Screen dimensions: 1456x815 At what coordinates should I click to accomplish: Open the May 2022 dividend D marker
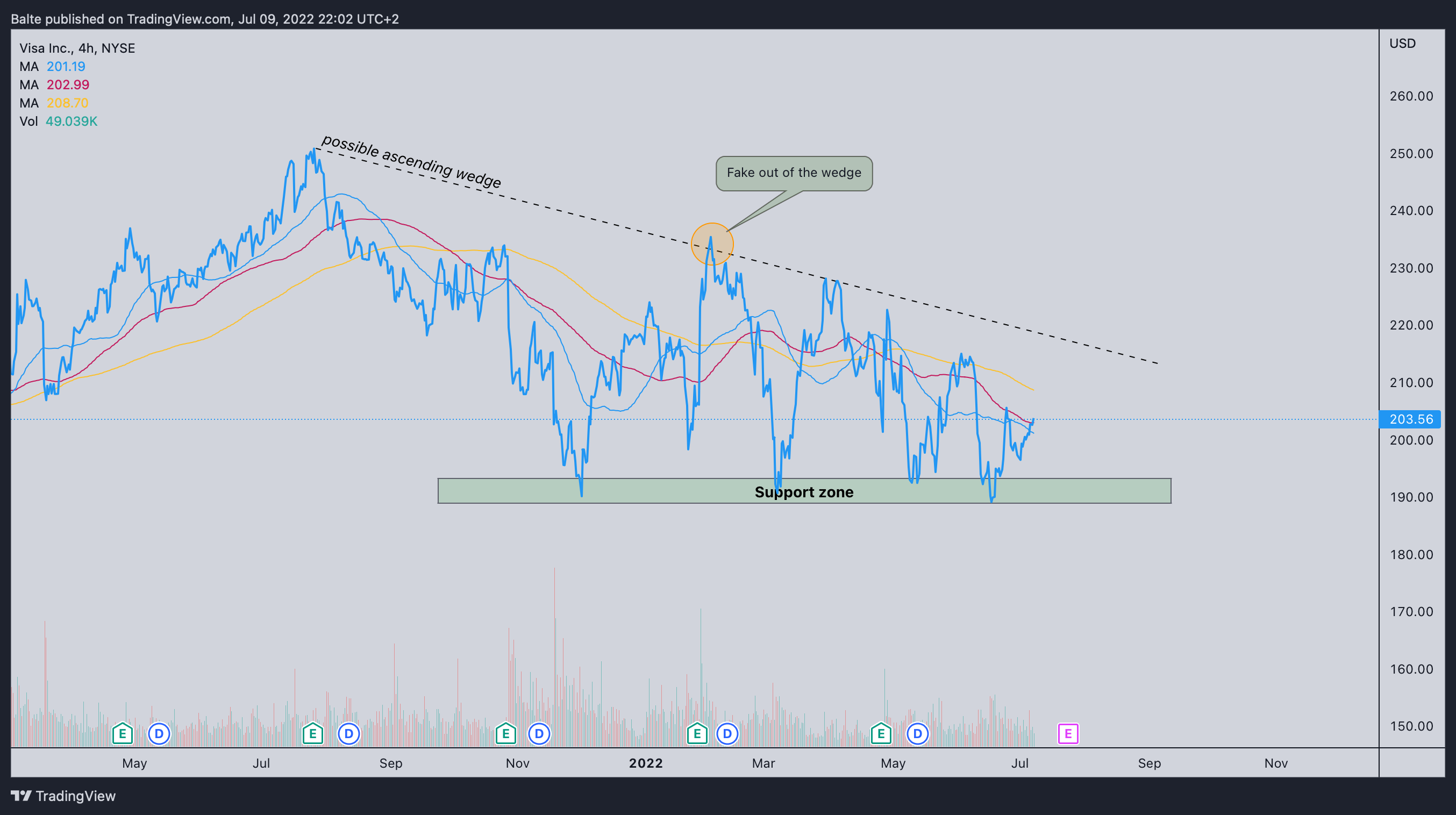click(x=917, y=734)
